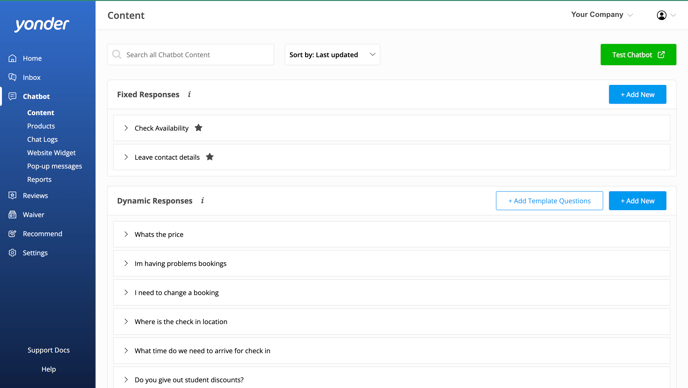
Task: Click the Home house icon
Action: pyautogui.click(x=12, y=58)
